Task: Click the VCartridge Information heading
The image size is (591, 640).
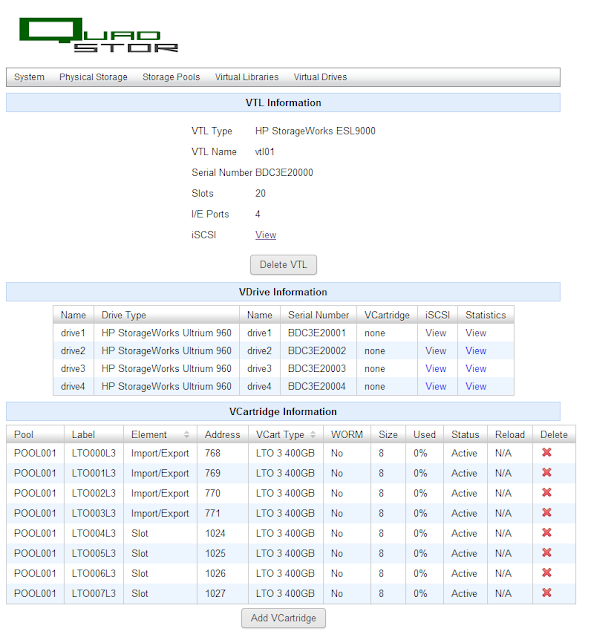Action: click(x=283, y=412)
